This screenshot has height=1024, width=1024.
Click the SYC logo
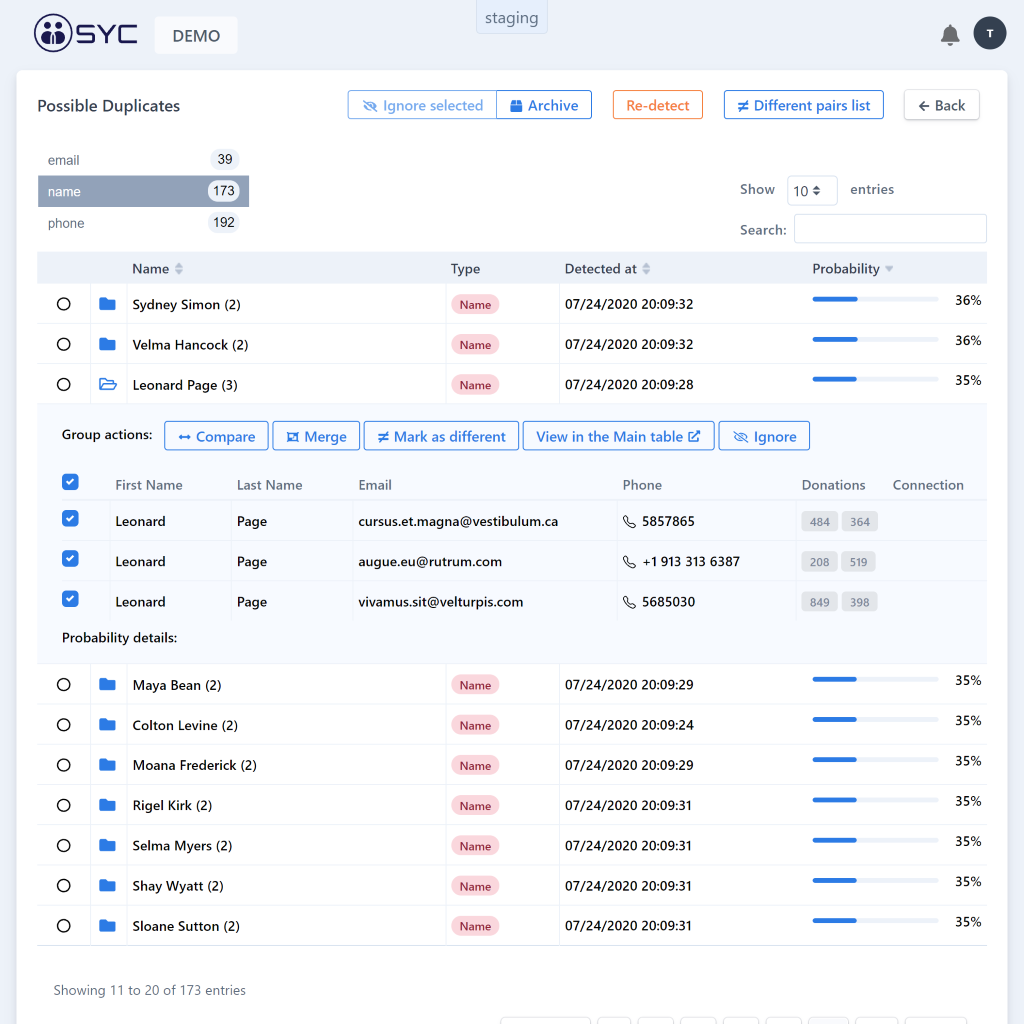click(86, 34)
